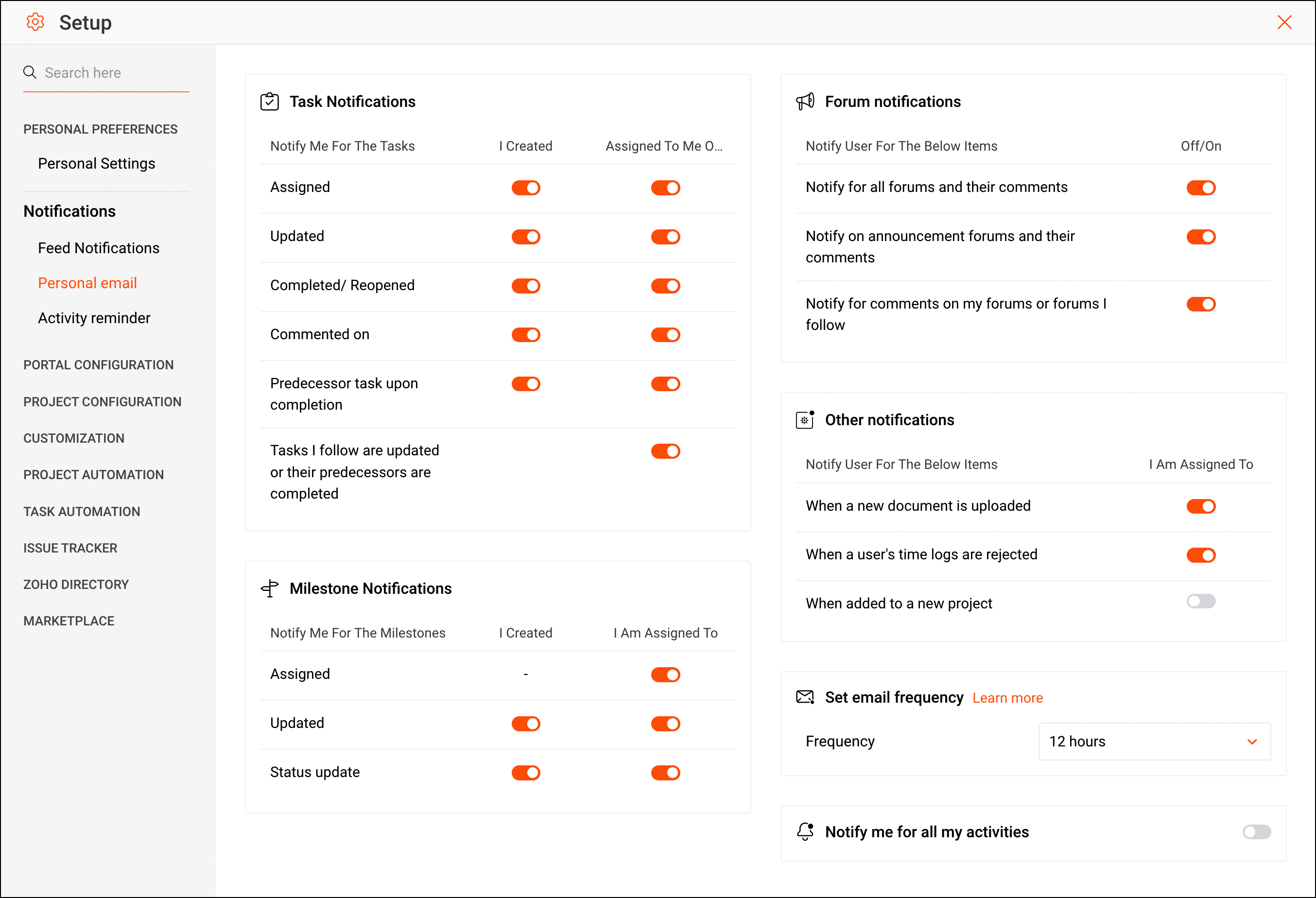This screenshot has width=1316, height=898.
Task: Toggle off 'Tasks I follow are updated' switch
Action: [665, 451]
